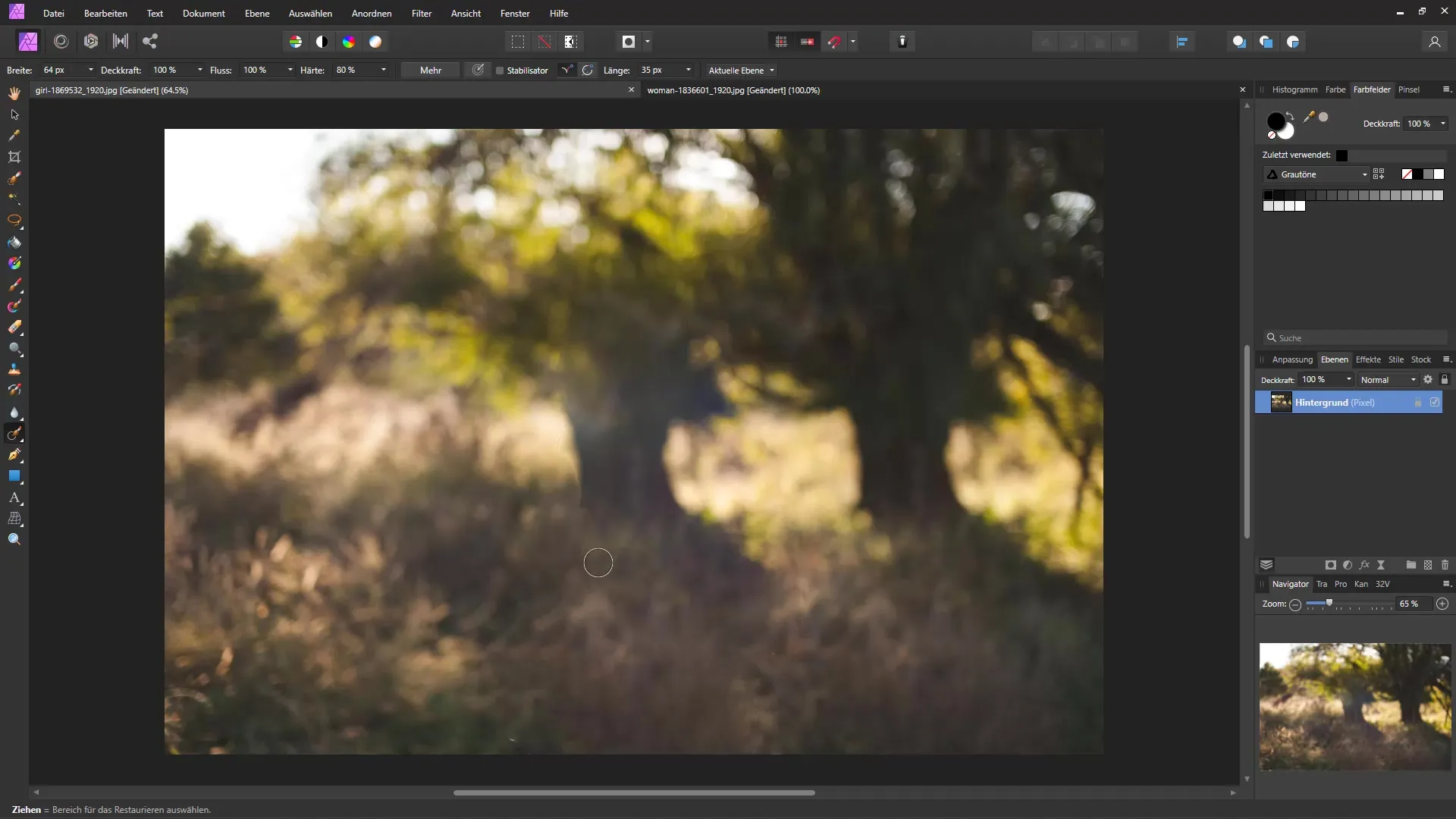Viewport: 1456px width, 819px height.
Task: Switch to Develop Persona
Action: 91,42
